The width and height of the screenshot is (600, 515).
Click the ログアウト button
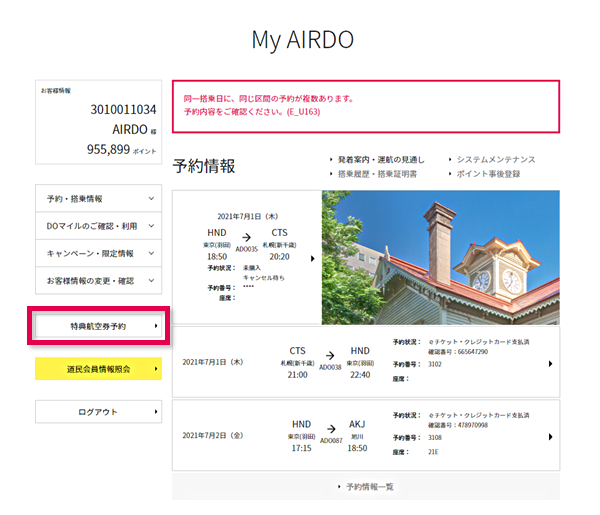click(x=98, y=412)
